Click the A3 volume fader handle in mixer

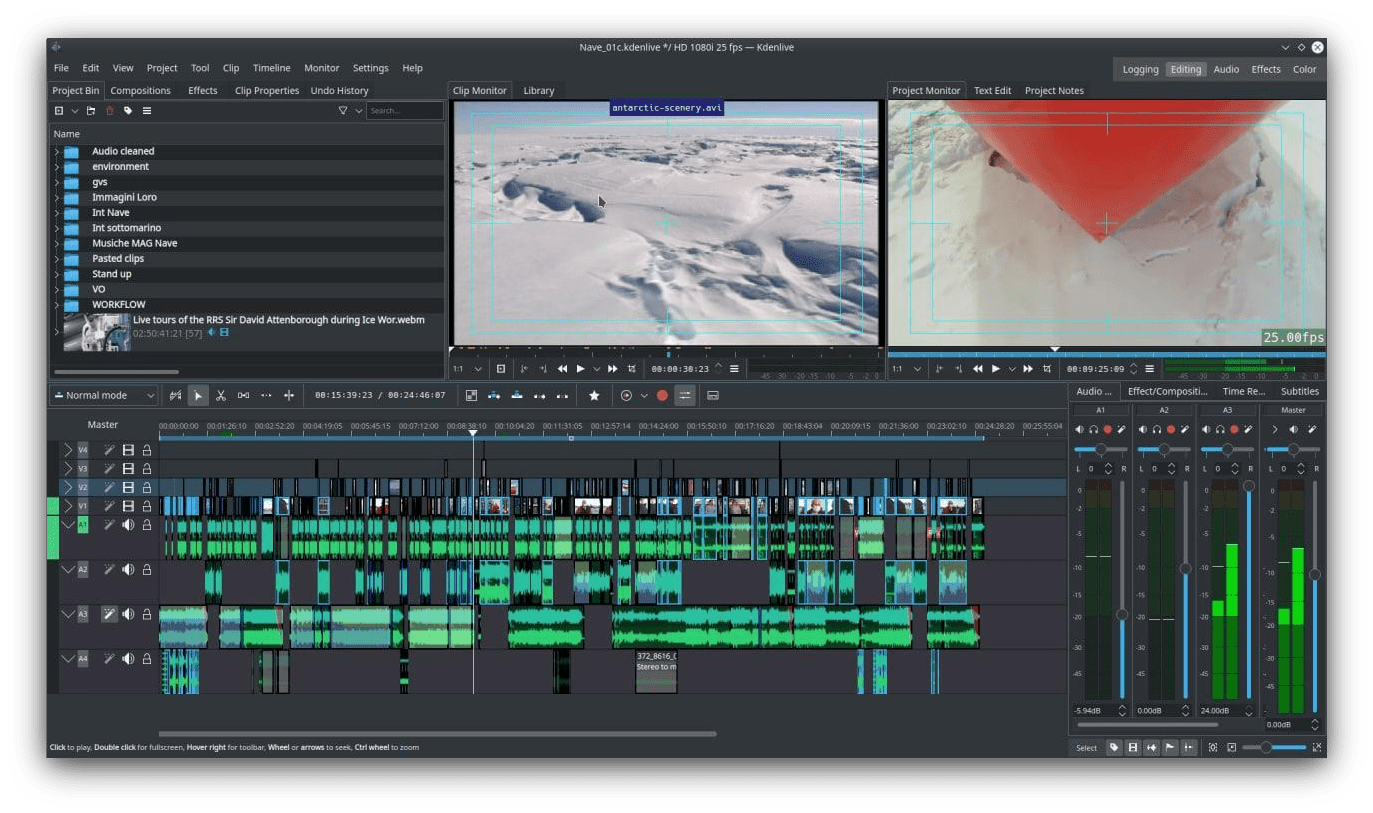point(1248,486)
